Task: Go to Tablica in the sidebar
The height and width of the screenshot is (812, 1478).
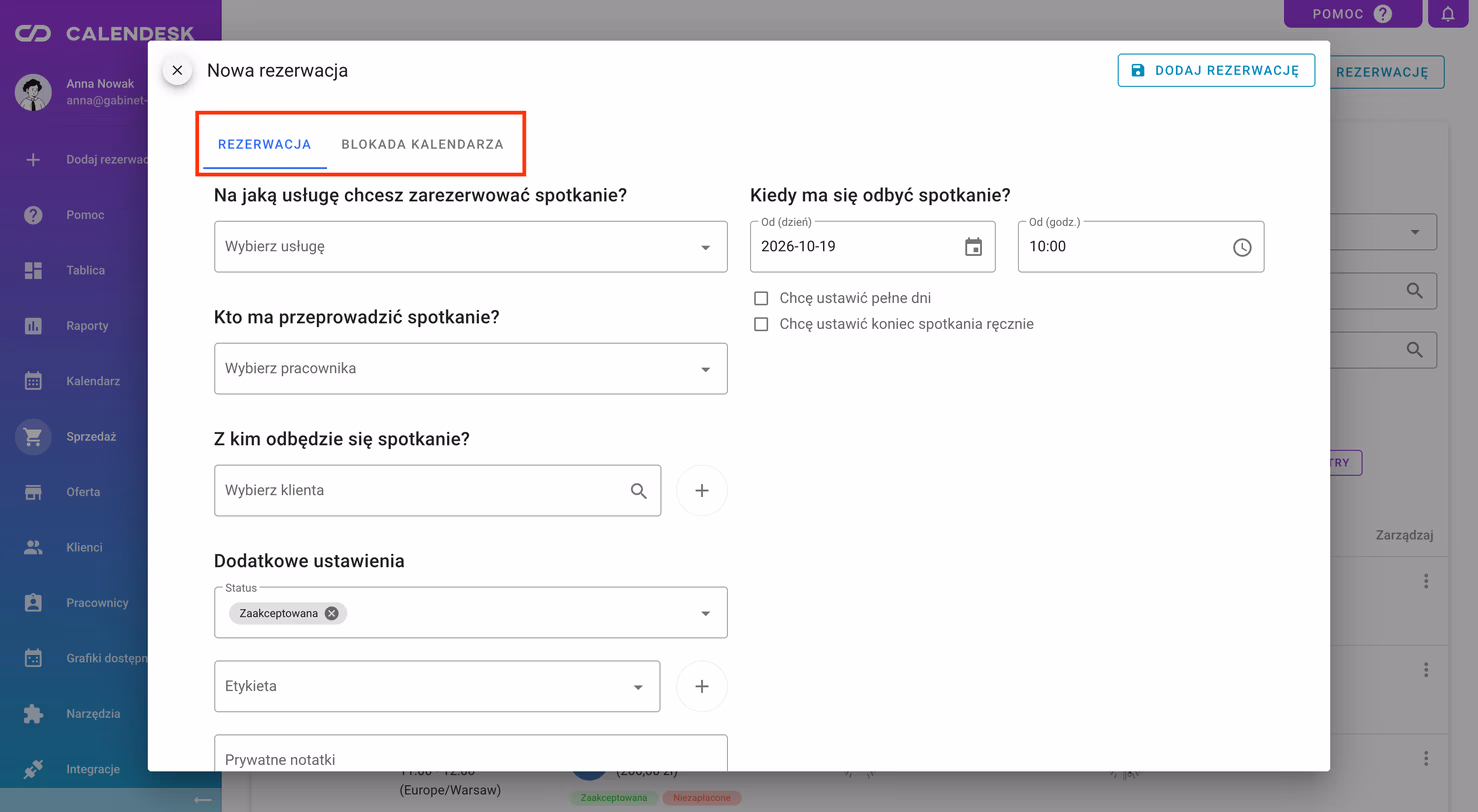Action: pyautogui.click(x=74, y=270)
